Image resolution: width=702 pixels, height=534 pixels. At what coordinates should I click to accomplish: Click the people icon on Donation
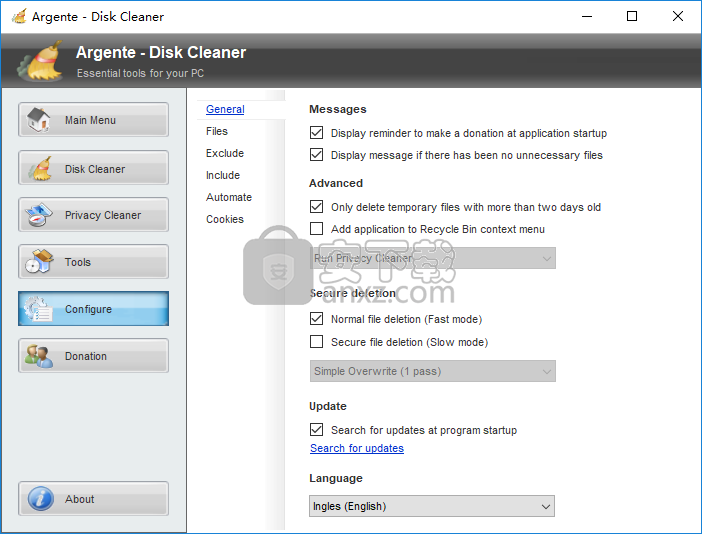tap(39, 356)
